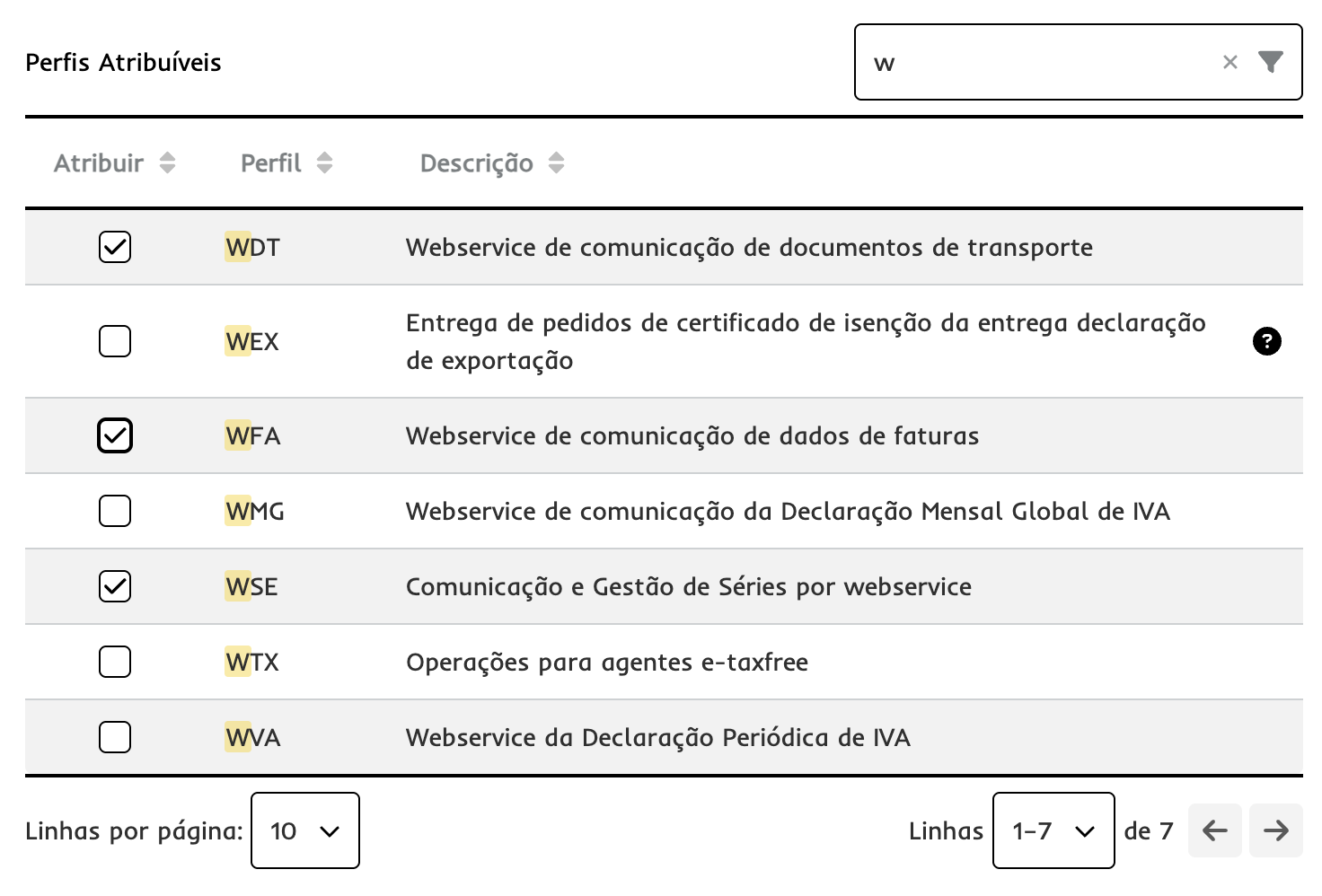This screenshot has height=896, width=1322.
Task: Uncheck the WFA profile checkbox
Action: (115, 435)
